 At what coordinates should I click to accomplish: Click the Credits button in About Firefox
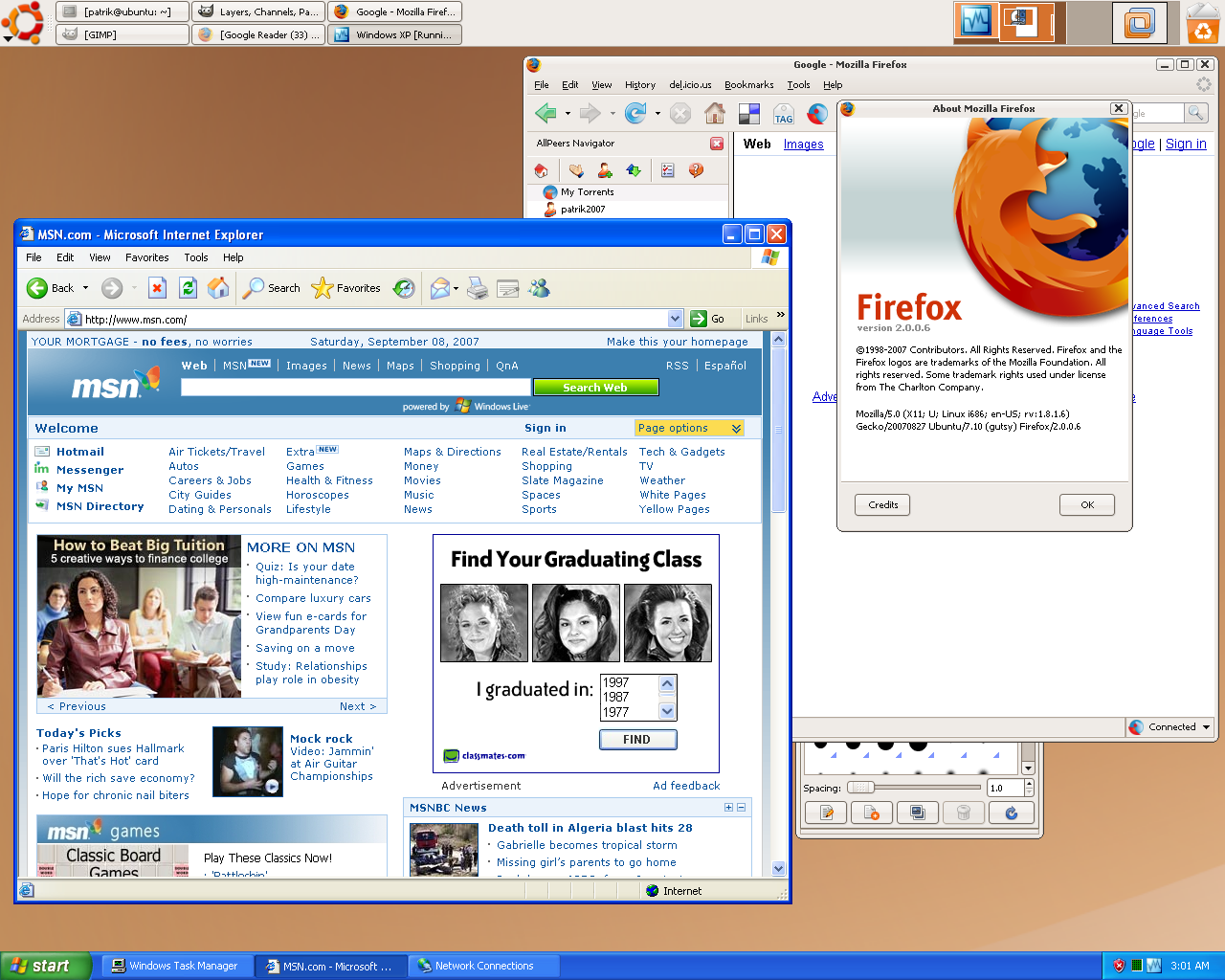(x=882, y=504)
